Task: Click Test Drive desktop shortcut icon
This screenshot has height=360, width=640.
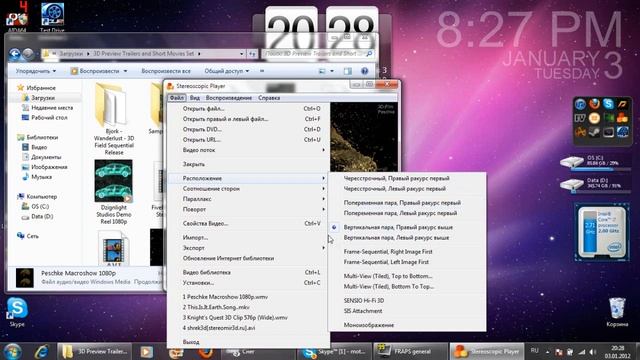Action: [52, 16]
